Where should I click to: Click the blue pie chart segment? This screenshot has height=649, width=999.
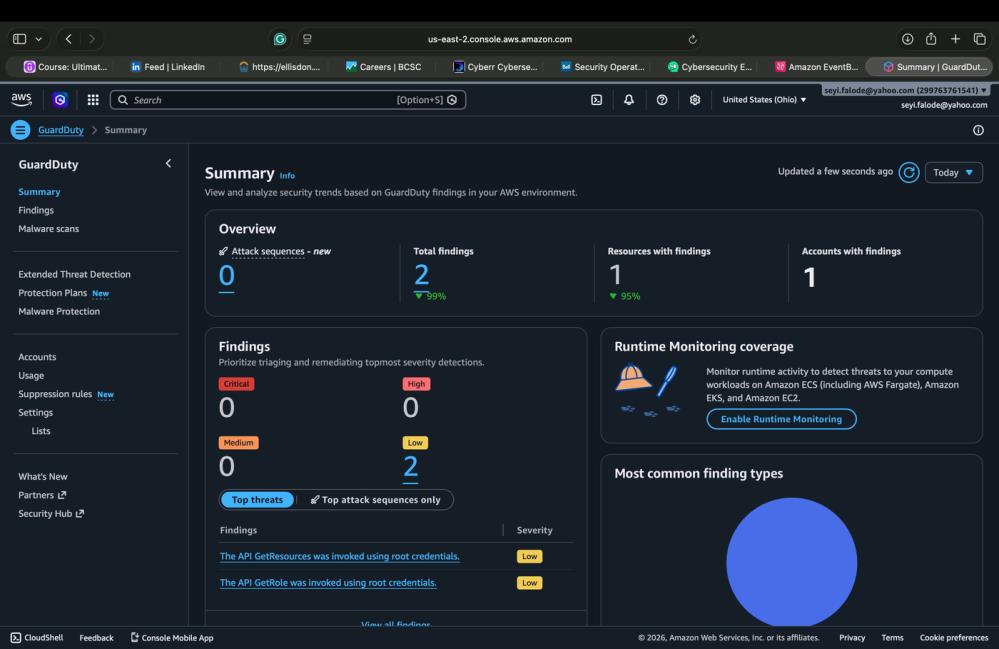[x=791, y=562]
